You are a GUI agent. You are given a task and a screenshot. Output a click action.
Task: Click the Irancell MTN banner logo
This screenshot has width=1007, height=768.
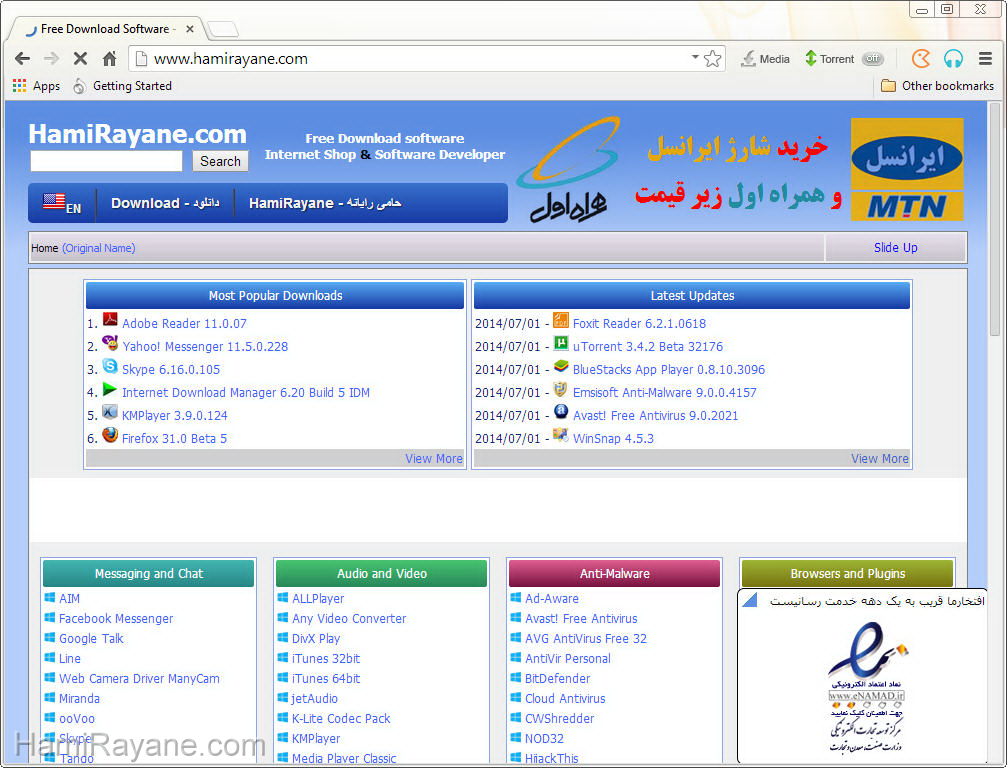point(907,169)
